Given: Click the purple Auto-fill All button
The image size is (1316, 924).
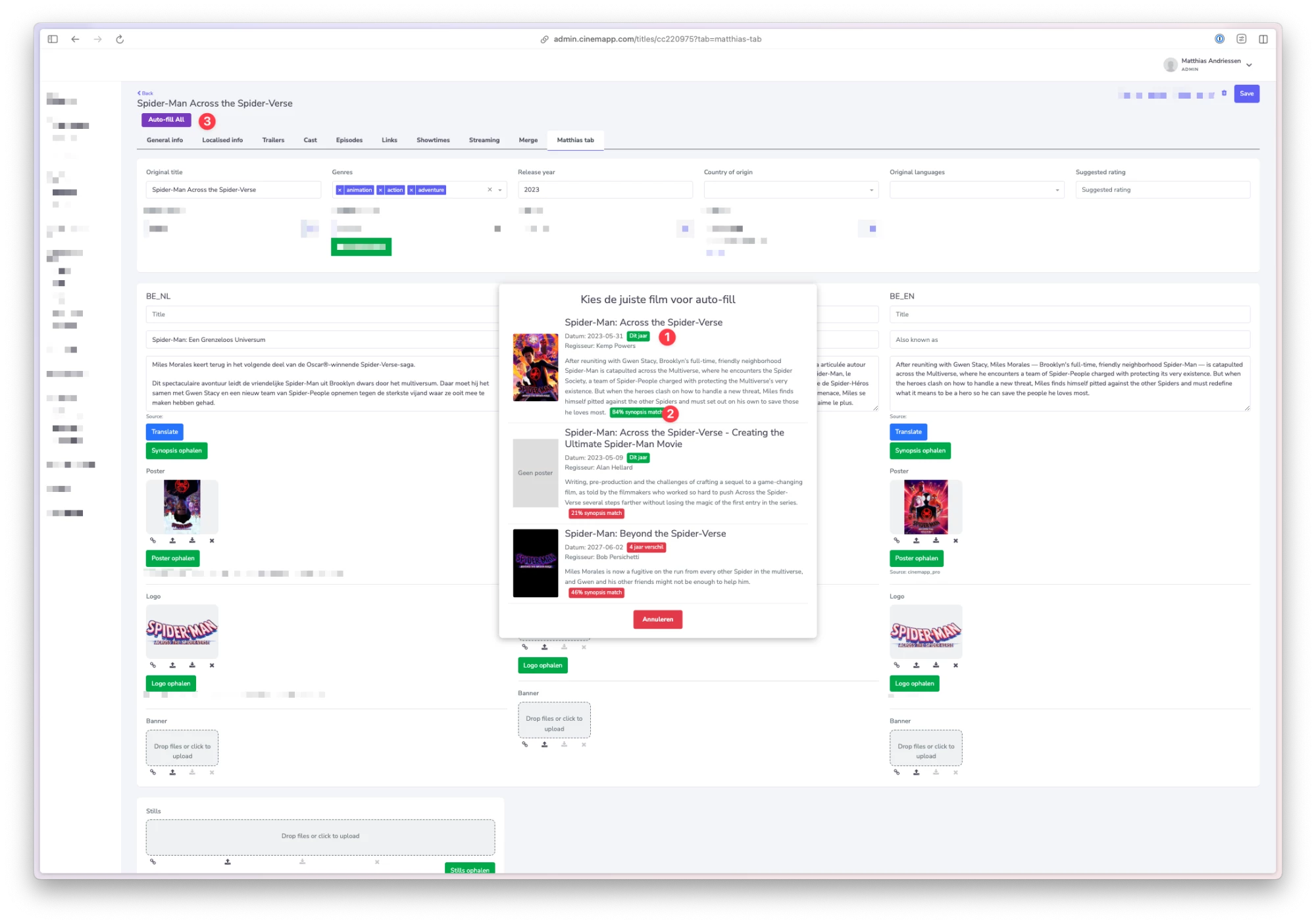Looking at the screenshot, I should click(166, 120).
